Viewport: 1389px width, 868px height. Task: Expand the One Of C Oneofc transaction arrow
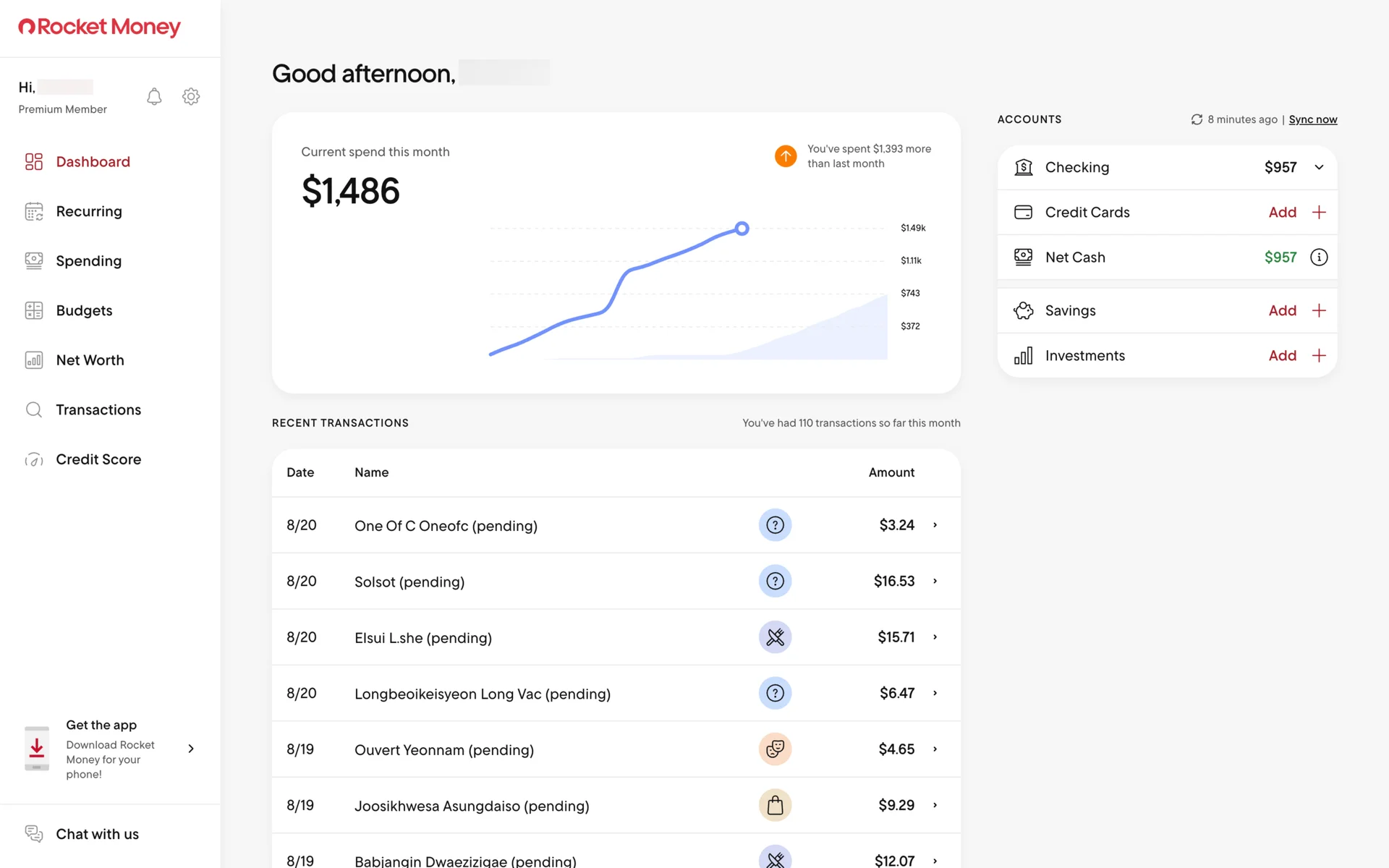[x=935, y=525]
